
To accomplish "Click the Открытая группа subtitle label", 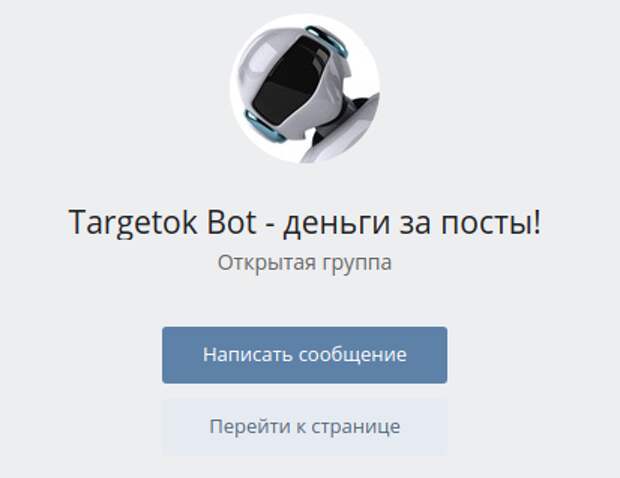I will [x=304, y=263].
